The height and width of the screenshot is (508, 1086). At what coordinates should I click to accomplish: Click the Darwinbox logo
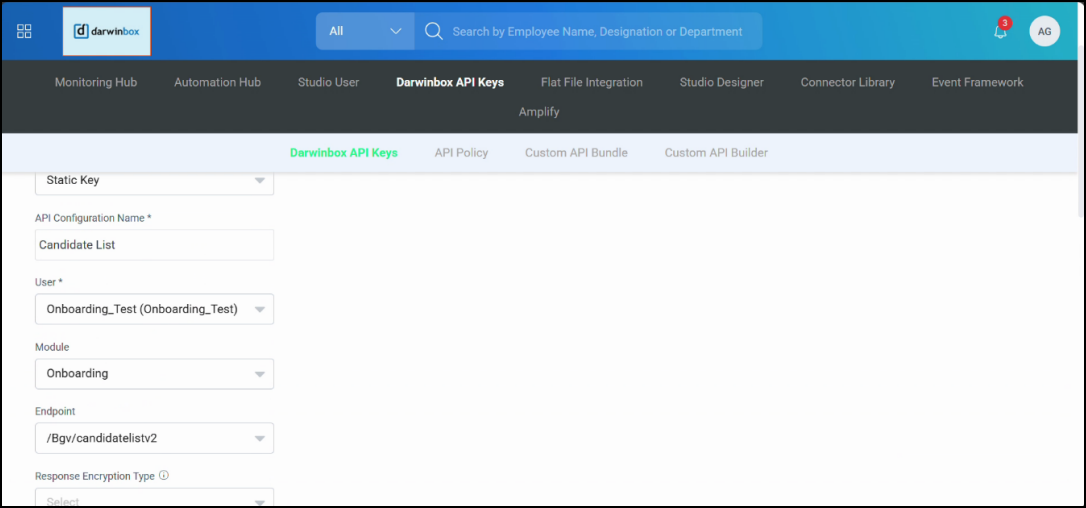(x=107, y=31)
